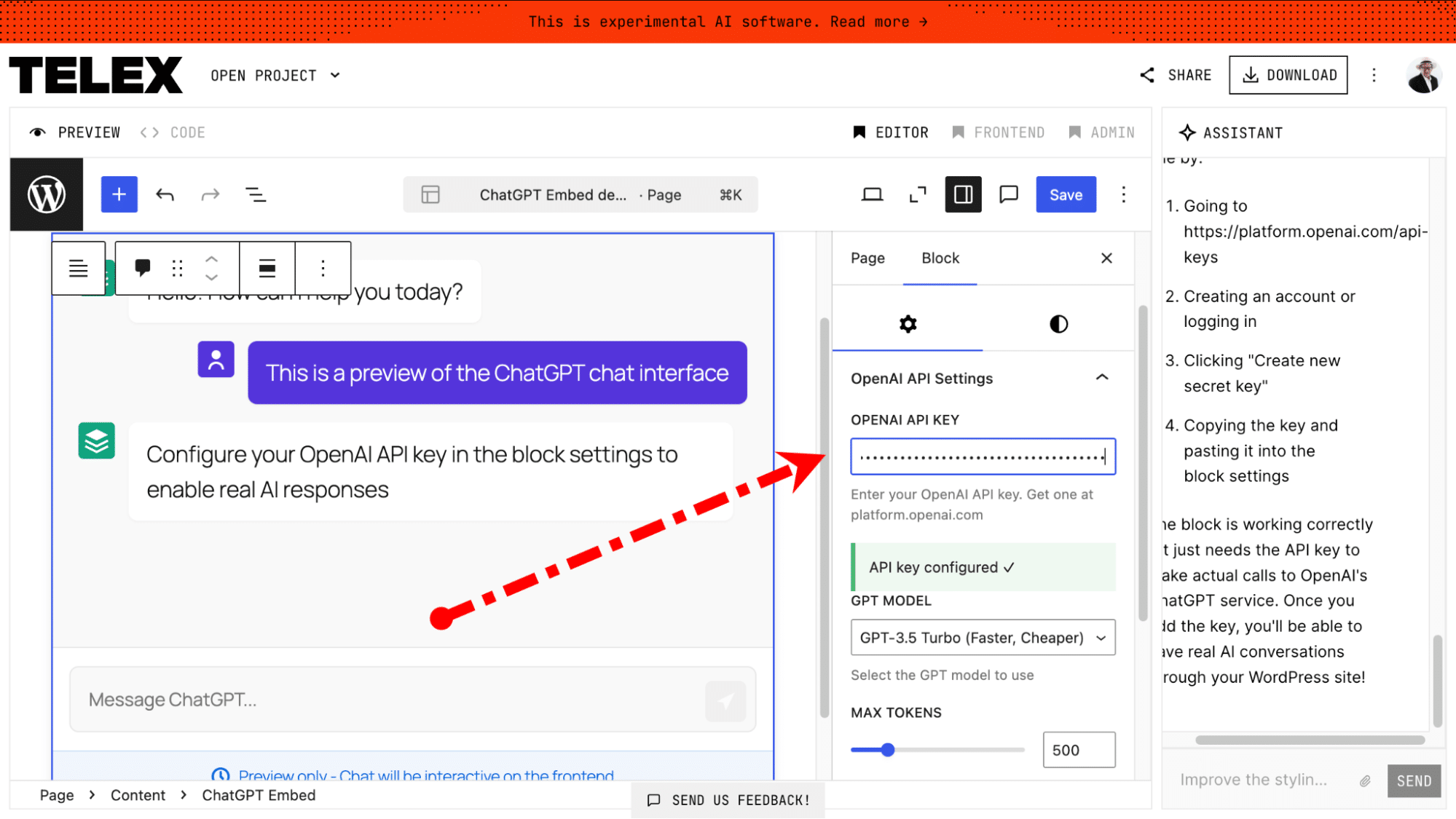Screen dimensions: 1456x819
Task: Expand the OPEN PROJECT dropdown
Action: [x=275, y=76]
